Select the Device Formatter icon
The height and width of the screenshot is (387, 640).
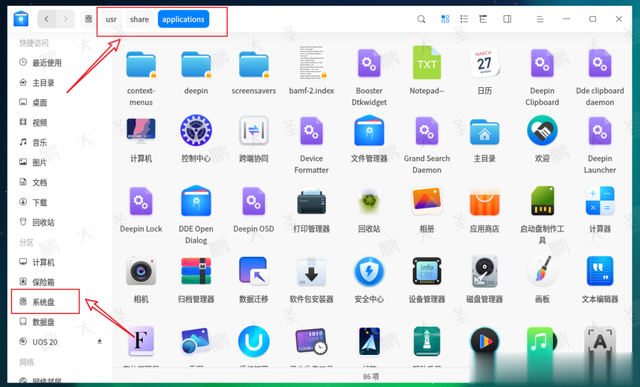pos(311,131)
